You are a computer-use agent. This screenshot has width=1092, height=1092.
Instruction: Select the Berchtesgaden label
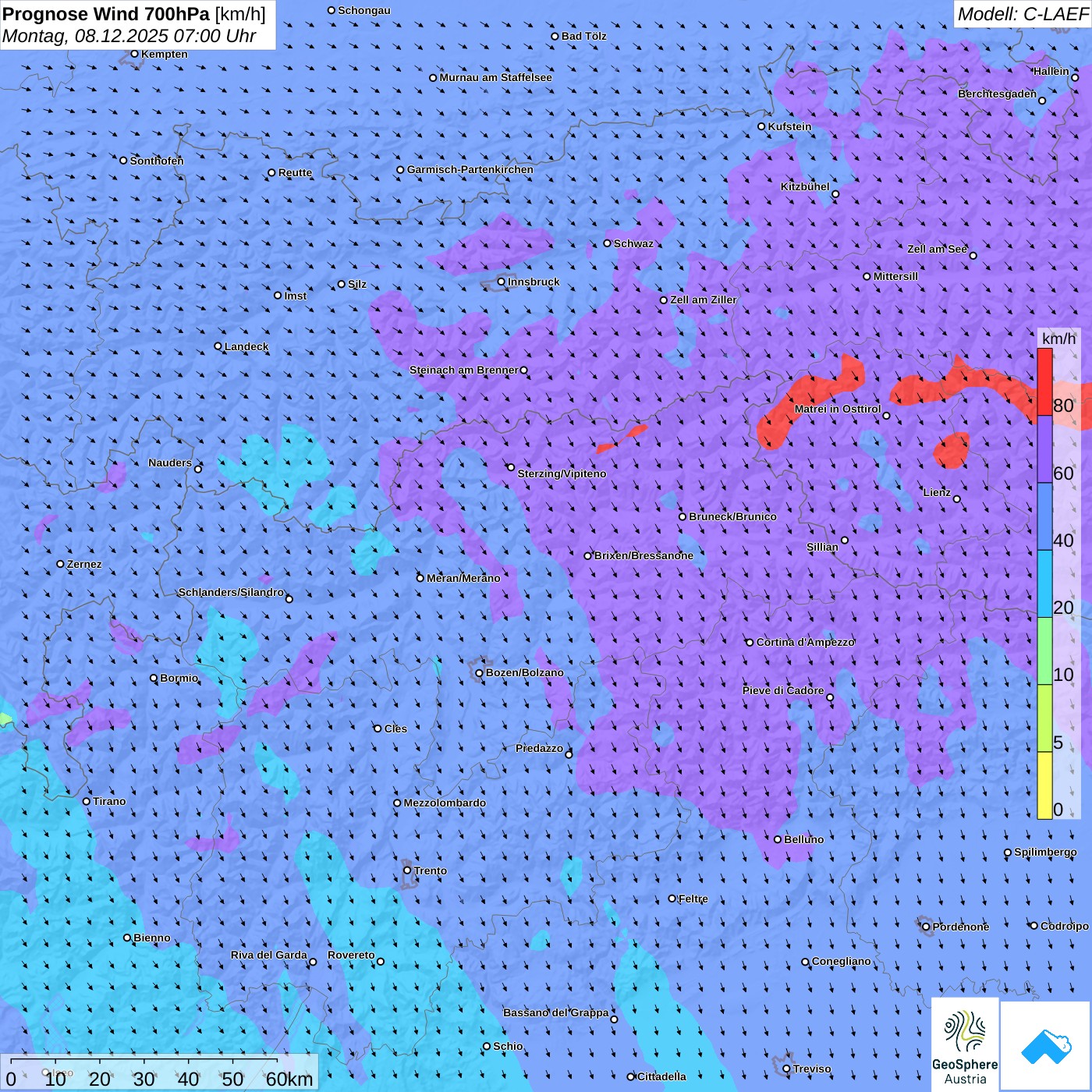coord(998,94)
